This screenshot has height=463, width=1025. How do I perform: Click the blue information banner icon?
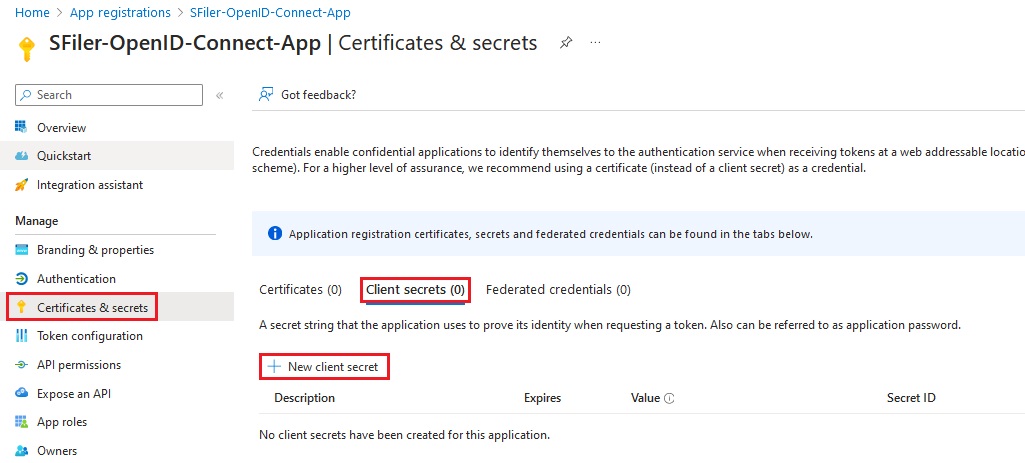275,233
